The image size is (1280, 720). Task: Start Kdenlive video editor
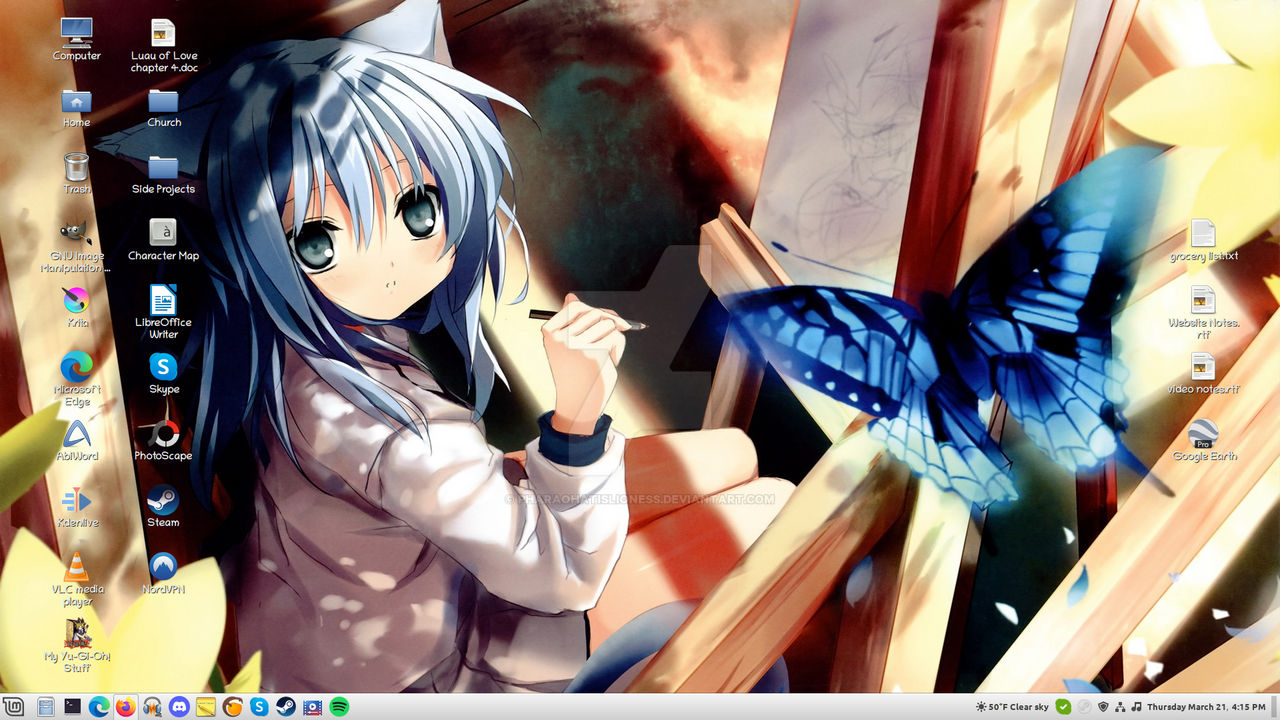pos(77,497)
